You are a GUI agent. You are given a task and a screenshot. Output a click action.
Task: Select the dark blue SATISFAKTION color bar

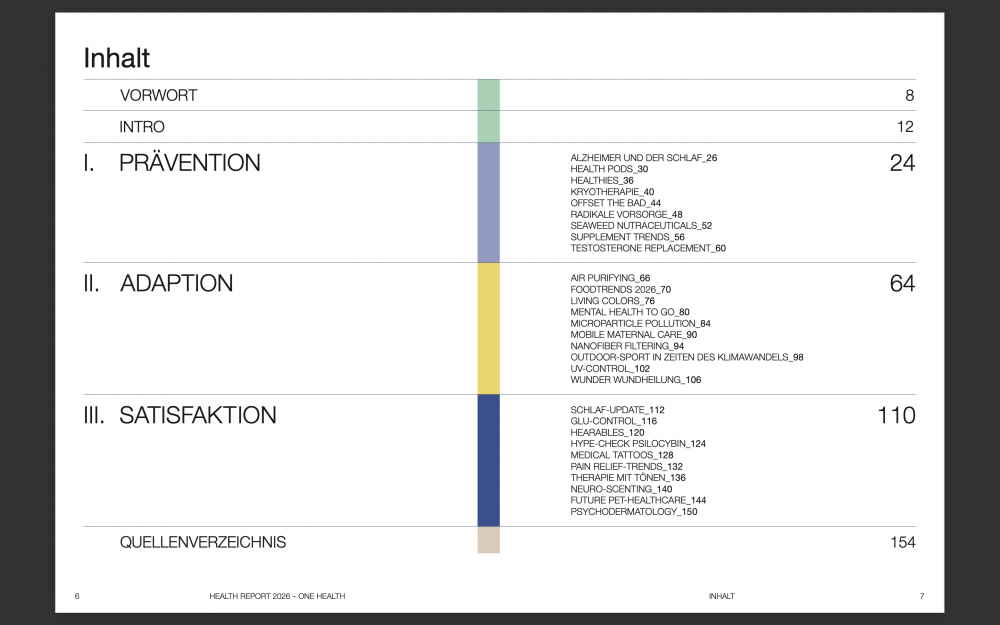488,460
